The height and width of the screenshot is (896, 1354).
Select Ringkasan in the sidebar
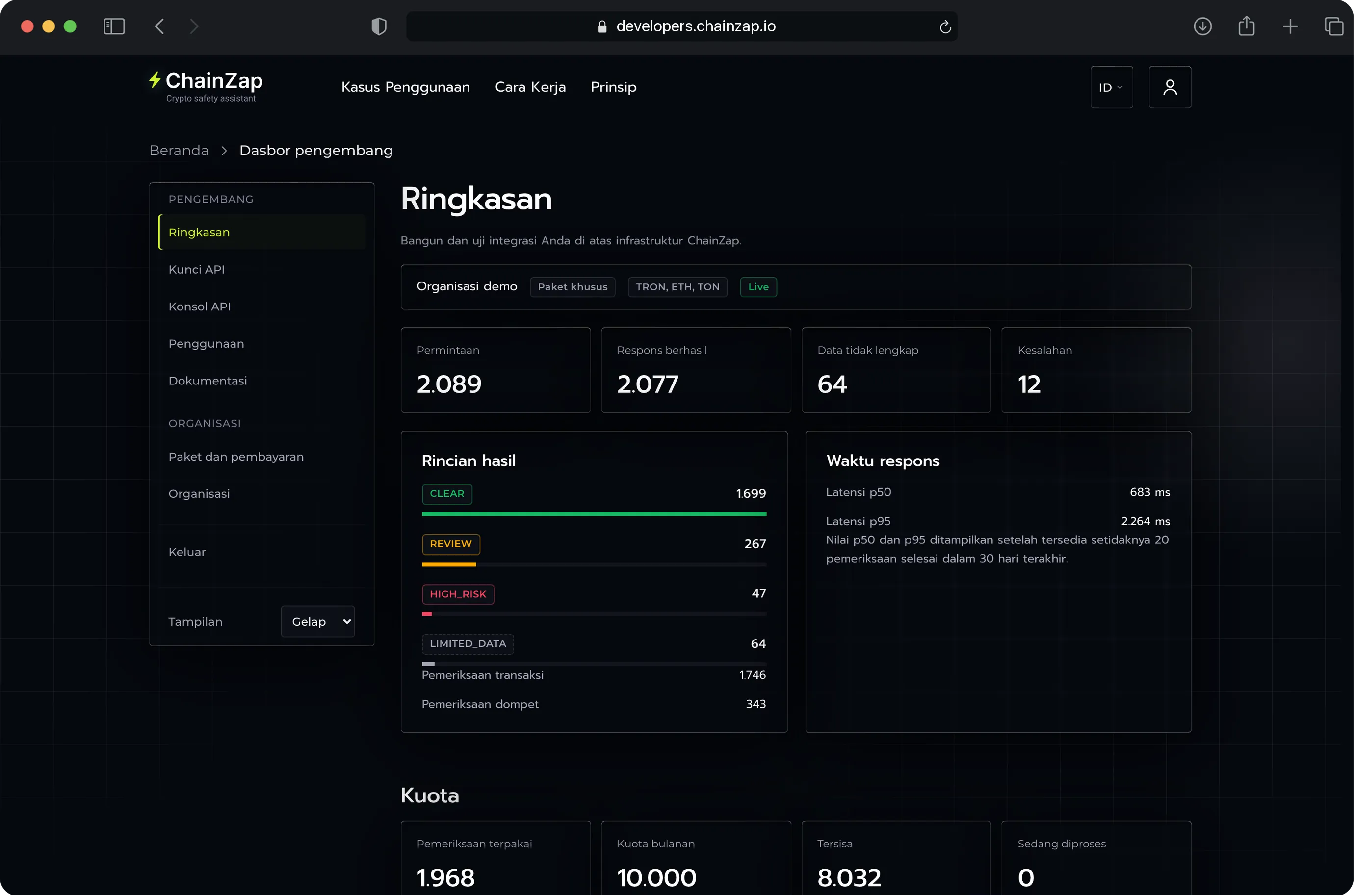(262, 232)
